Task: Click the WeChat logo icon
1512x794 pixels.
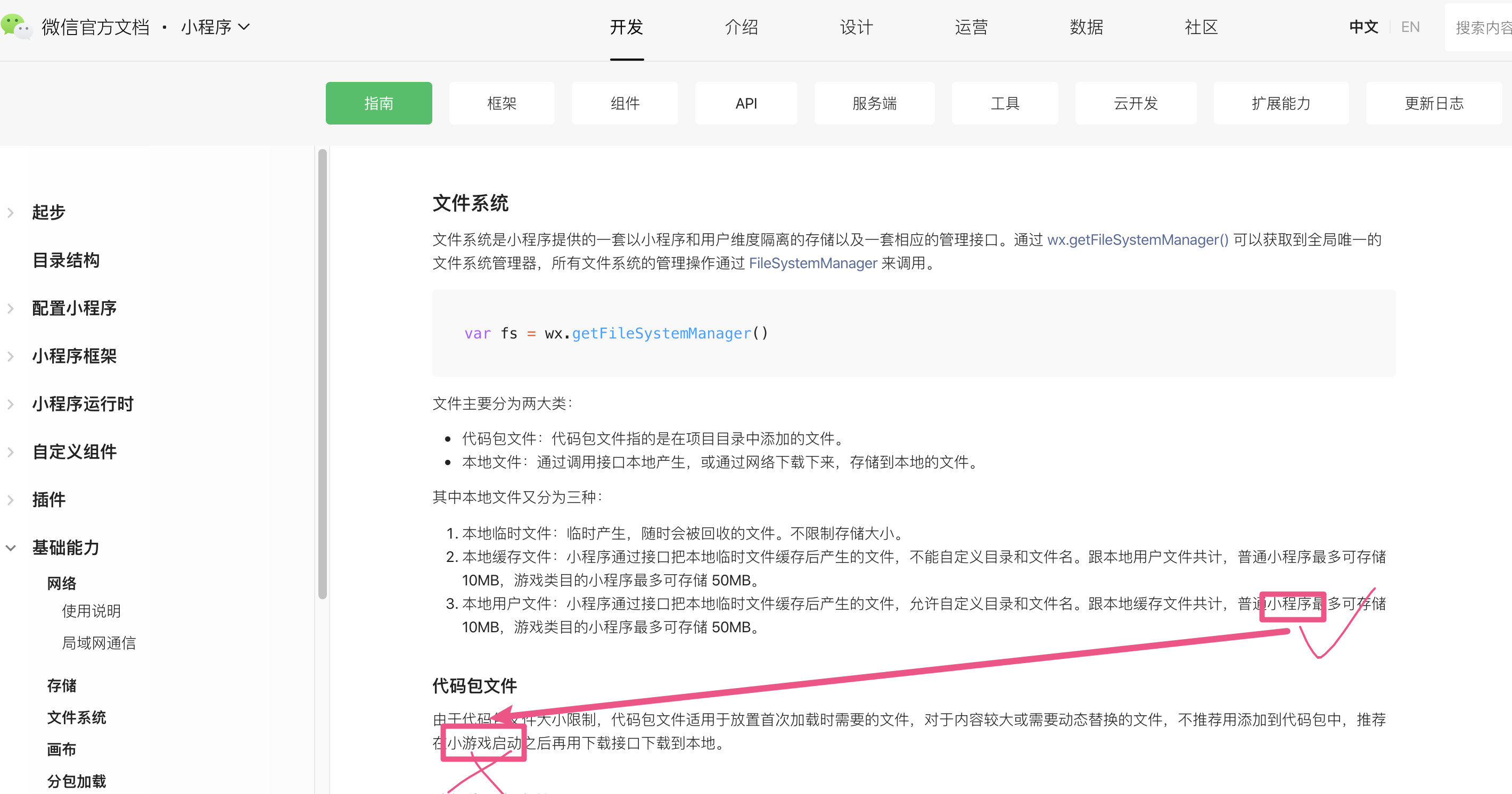Action: (17, 27)
